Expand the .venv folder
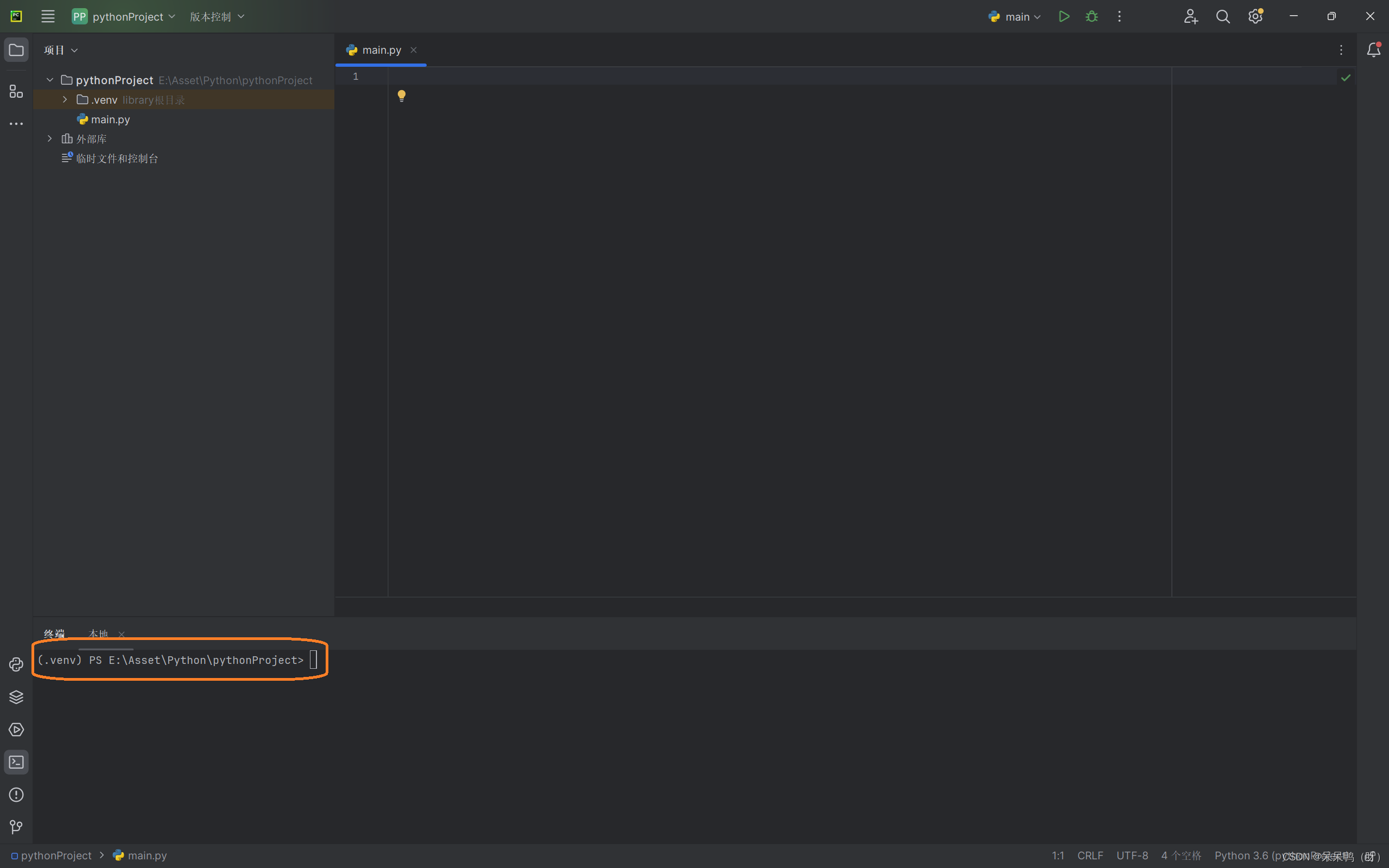 click(65, 100)
